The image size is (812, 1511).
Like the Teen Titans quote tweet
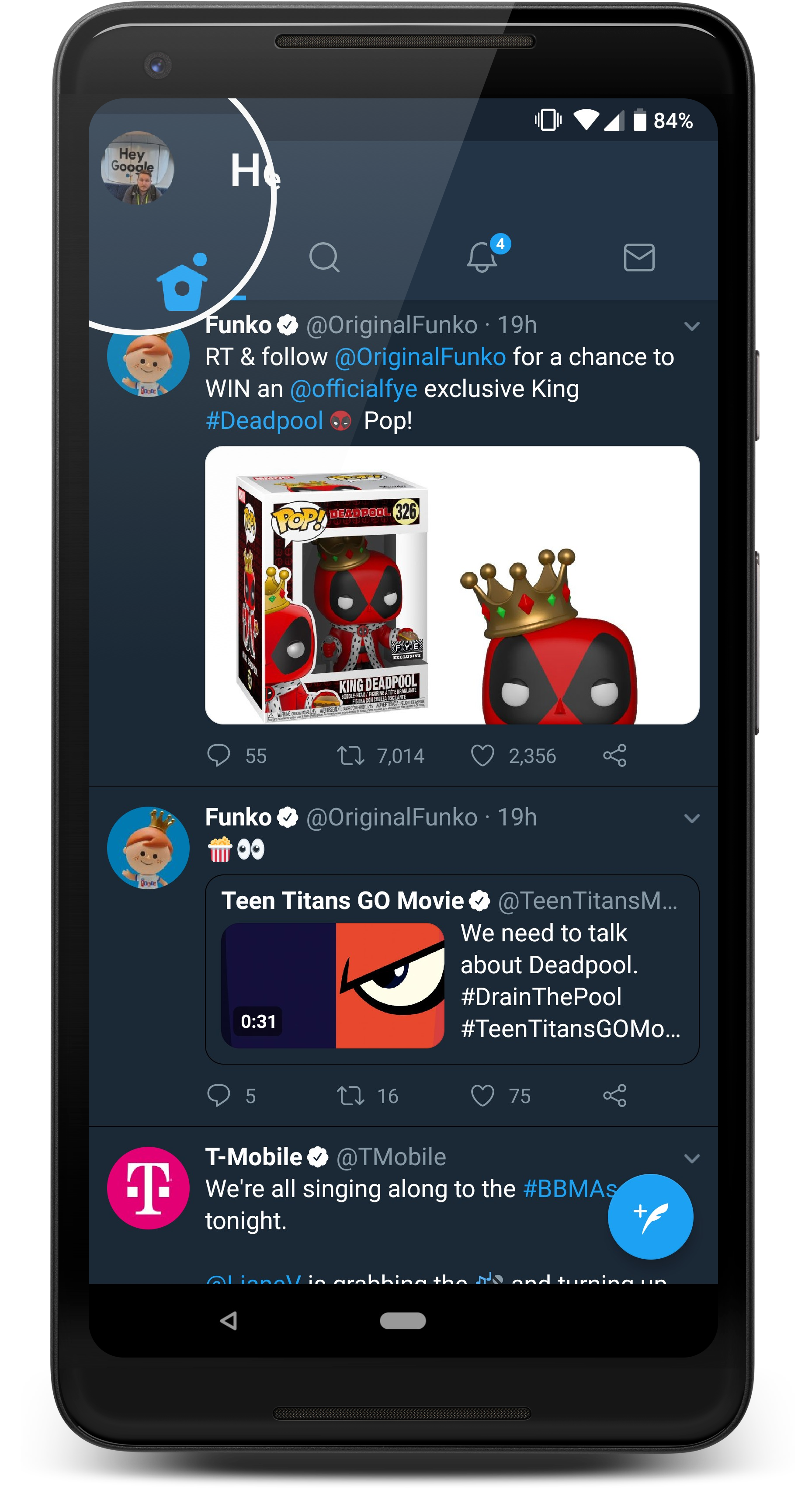pyautogui.click(x=482, y=1096)
